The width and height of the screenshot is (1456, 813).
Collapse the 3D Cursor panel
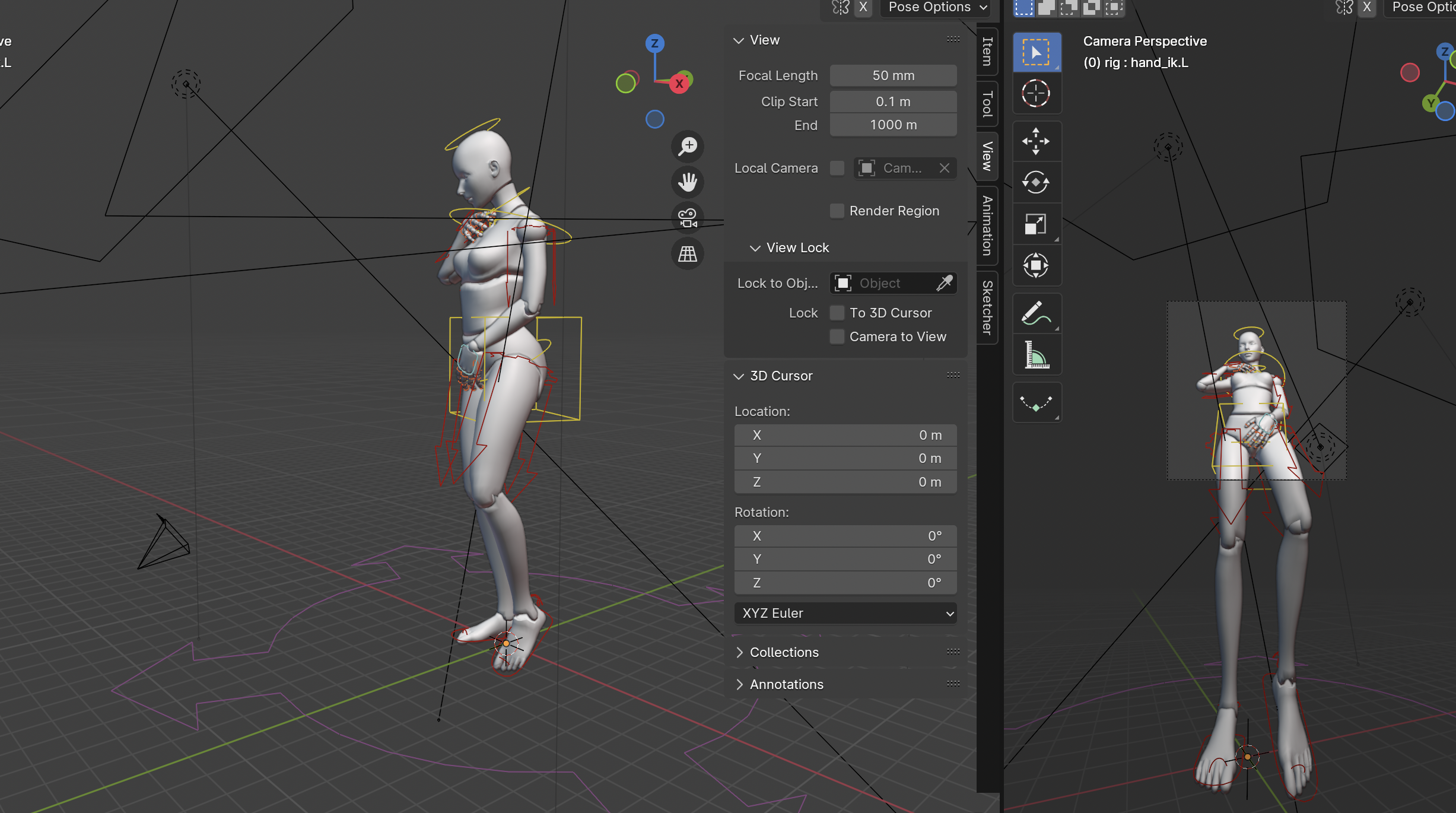pyautogui.click(x=739, y=376)
